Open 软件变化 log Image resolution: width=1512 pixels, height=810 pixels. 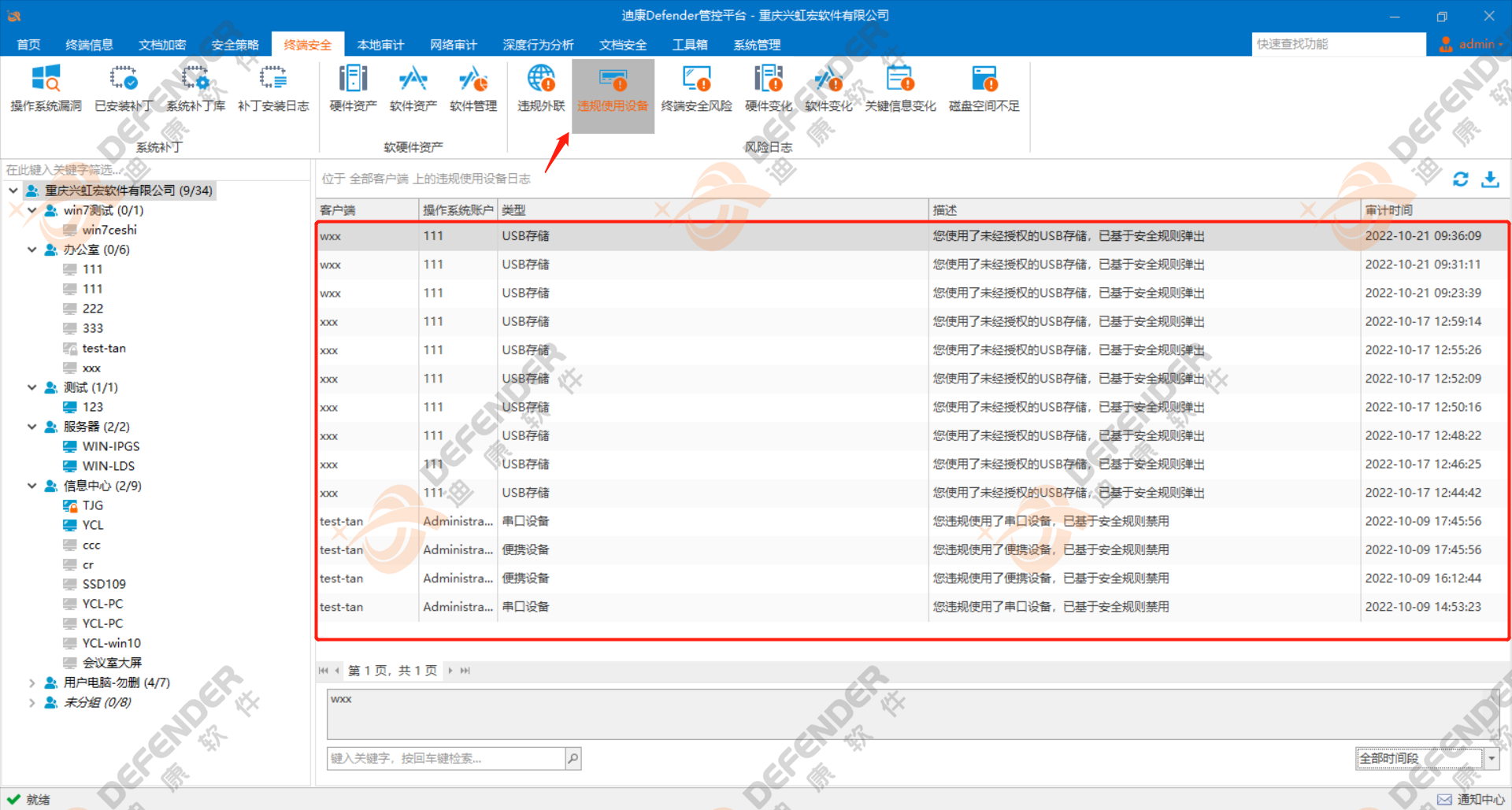[828, 89]
